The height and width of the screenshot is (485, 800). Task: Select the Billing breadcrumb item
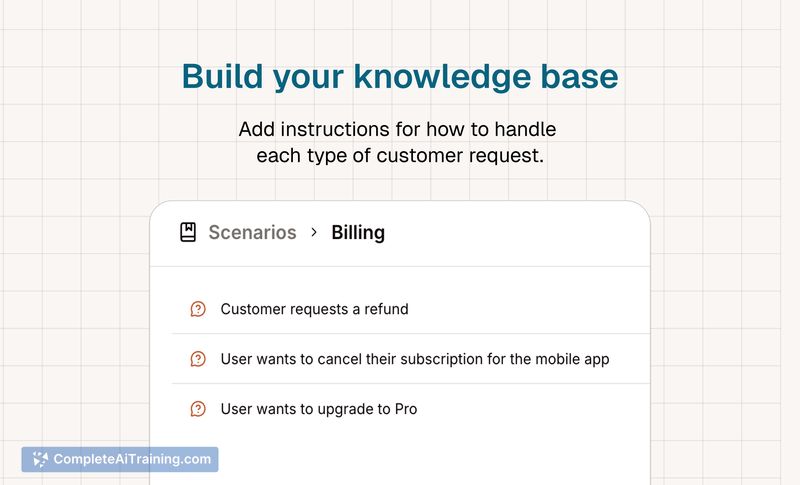tap(358, 233)
